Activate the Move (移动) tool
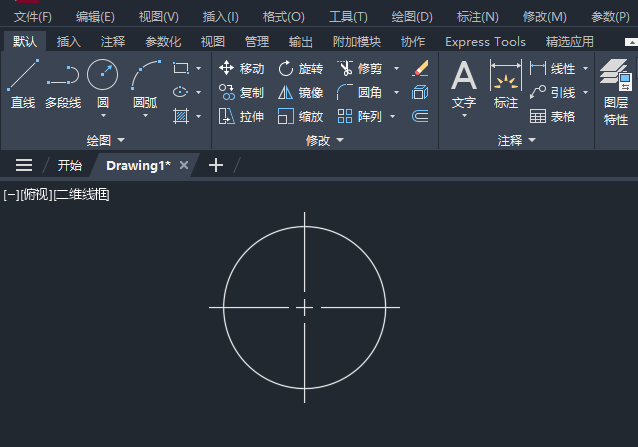 pos(242,68)
